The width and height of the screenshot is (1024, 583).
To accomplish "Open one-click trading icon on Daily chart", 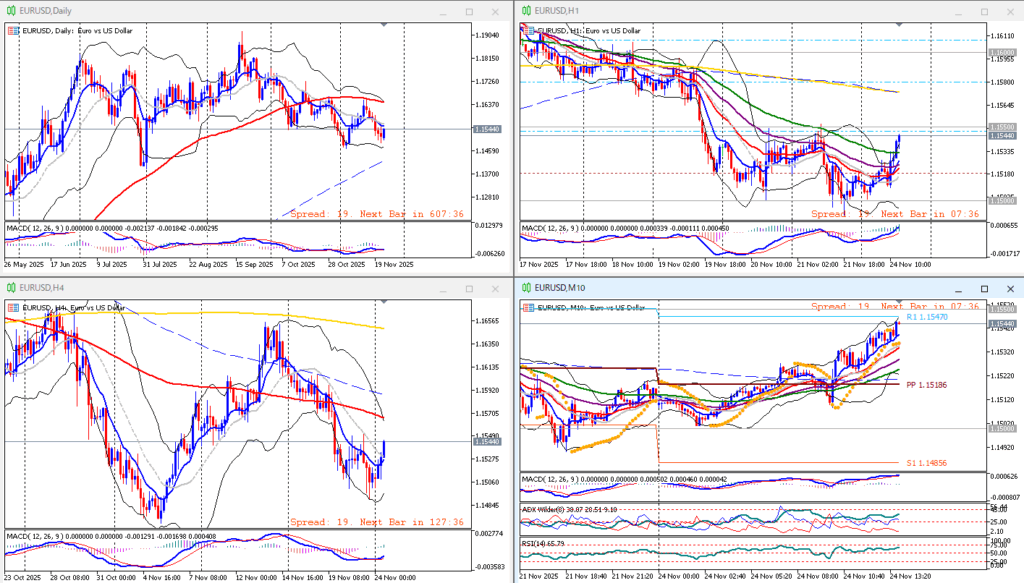I will (12, 31).
